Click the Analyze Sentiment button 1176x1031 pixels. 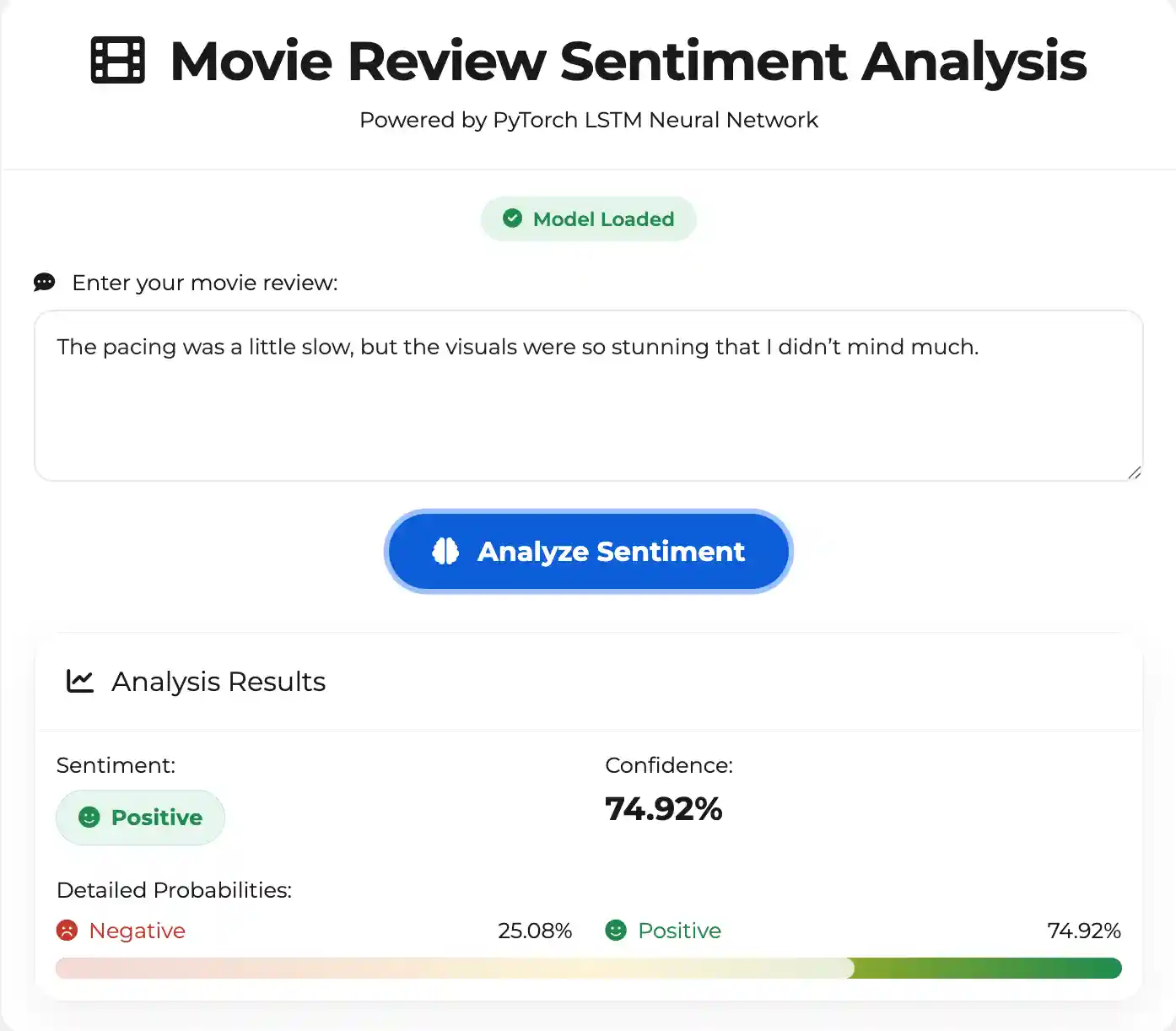click(x=588, y=551)
